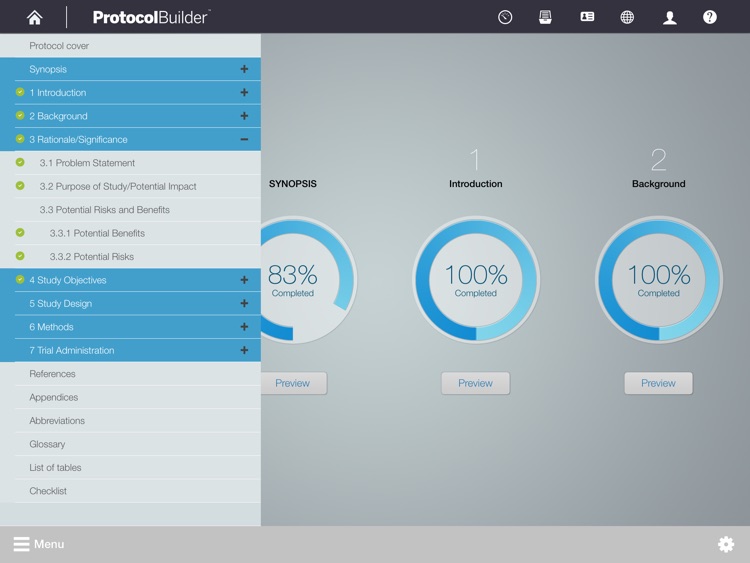Collapse 3 Rationale/Significance with minus
This screenshot has height=563, width=750.
[x=244, y=139]
